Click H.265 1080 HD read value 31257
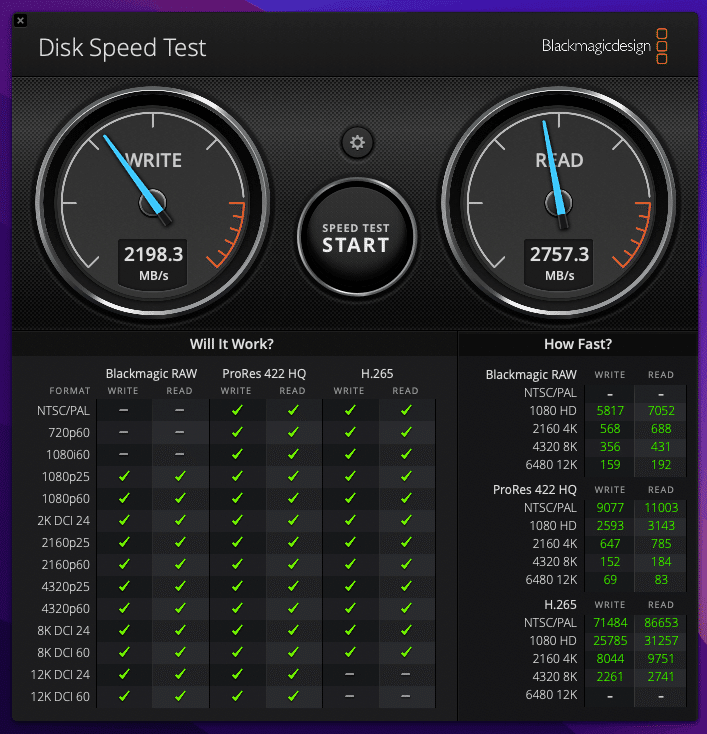The width and height of the screenshot is (707, 734). coord(661,640)
